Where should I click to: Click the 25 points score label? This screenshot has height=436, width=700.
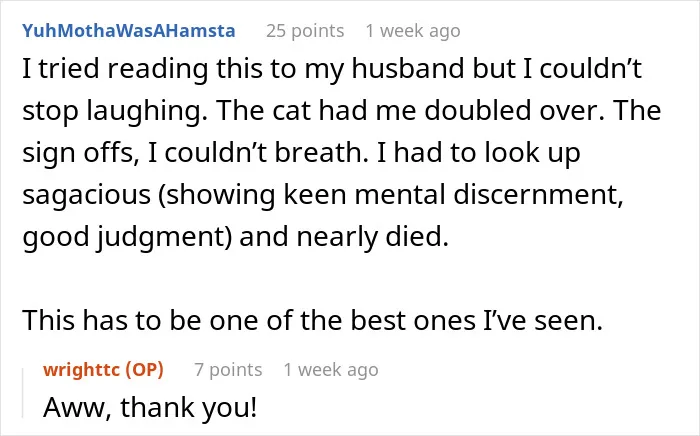tap(305, 31)
